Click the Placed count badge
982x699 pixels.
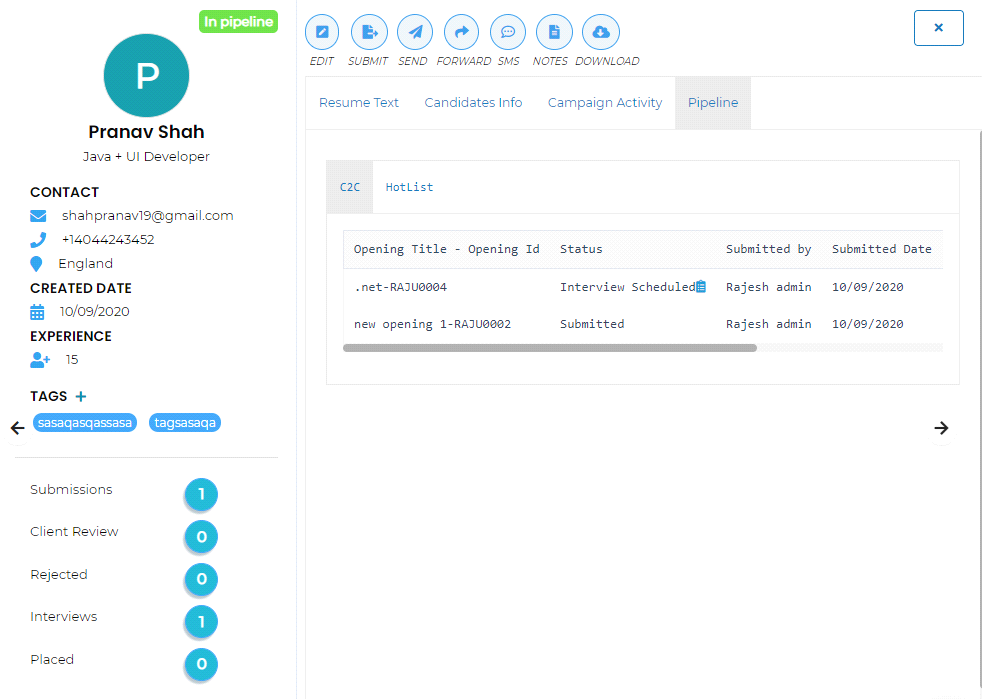(201, 664)
